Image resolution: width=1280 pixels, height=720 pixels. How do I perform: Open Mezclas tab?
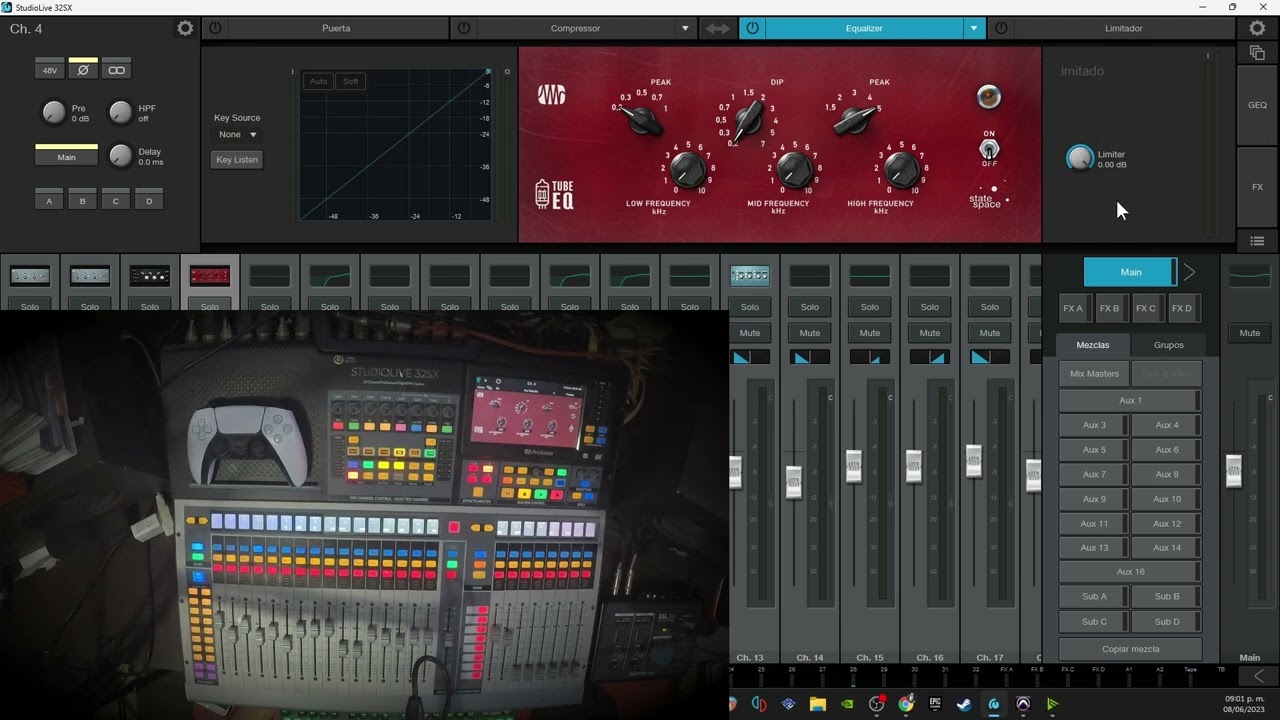[1092, 345]
